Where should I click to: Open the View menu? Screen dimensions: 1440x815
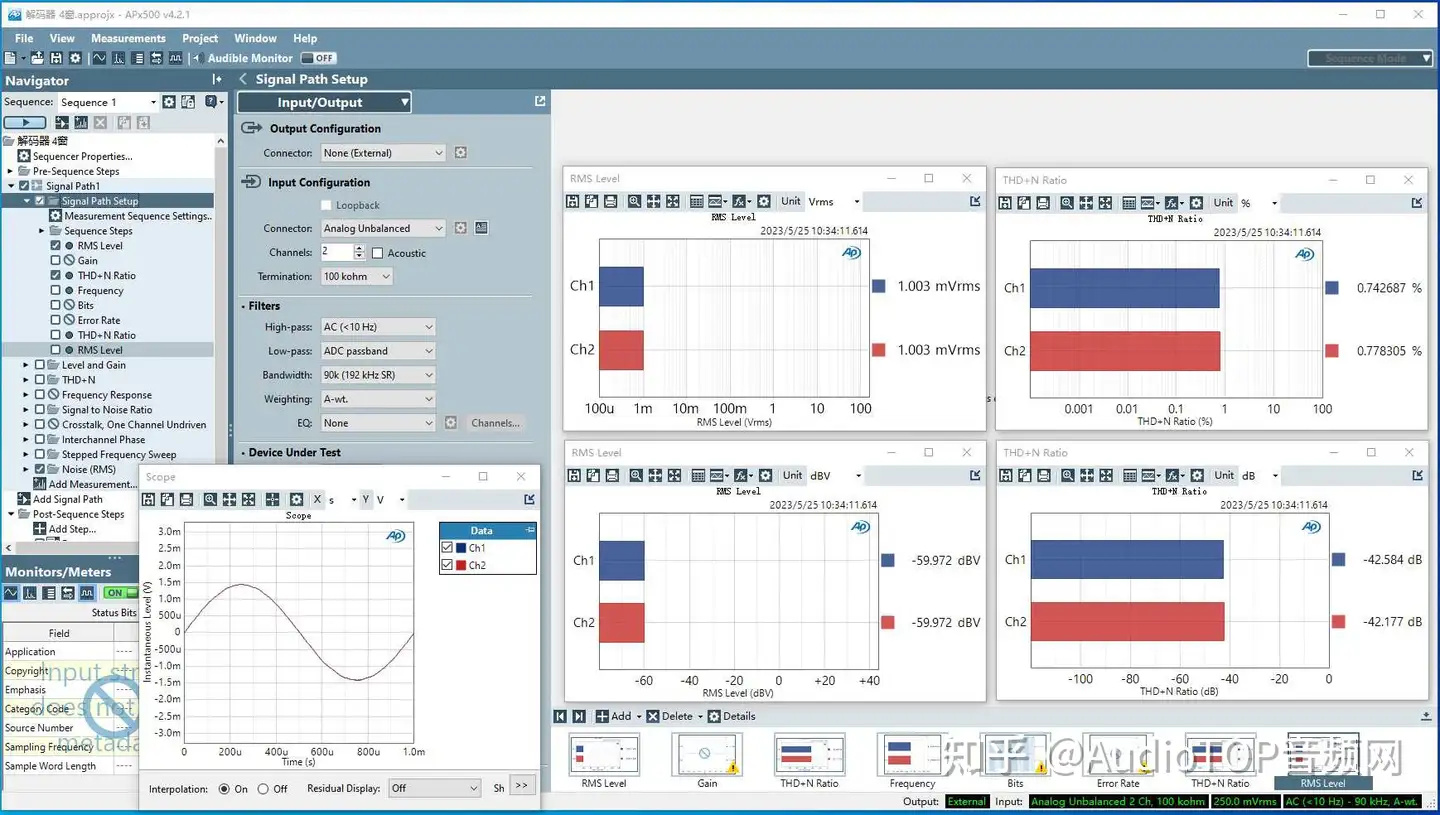coord(62,38)
